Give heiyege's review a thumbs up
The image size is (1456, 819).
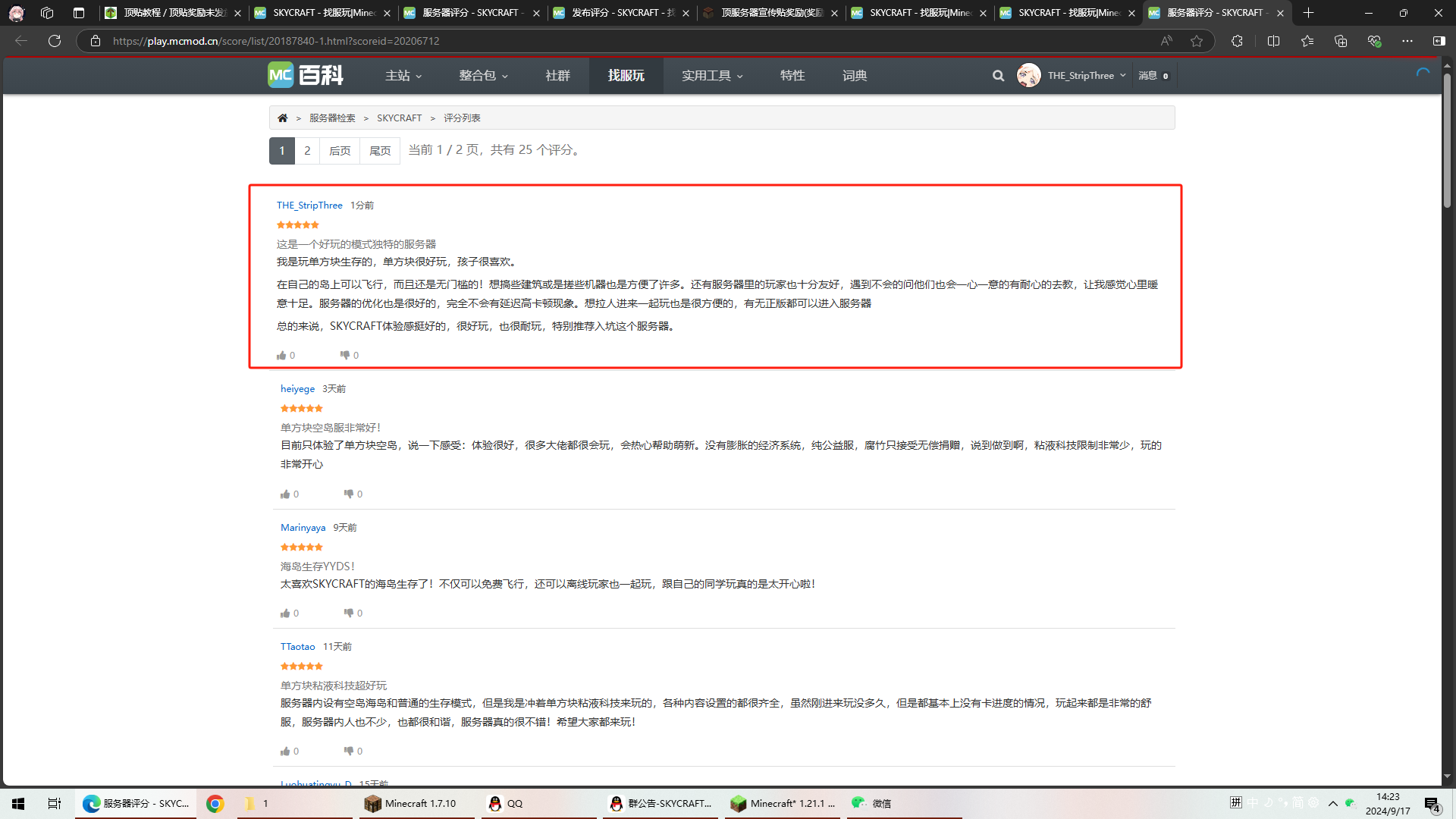tap(285, 494)
